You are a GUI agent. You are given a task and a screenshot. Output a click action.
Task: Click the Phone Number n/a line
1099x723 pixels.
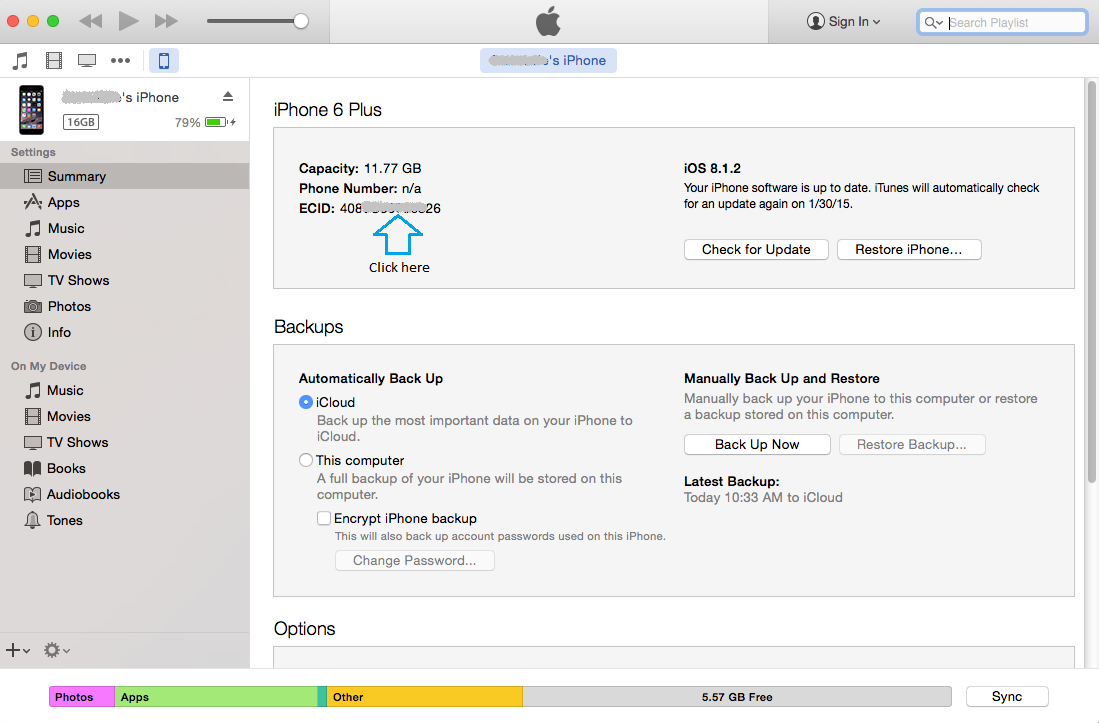[360, 188]
